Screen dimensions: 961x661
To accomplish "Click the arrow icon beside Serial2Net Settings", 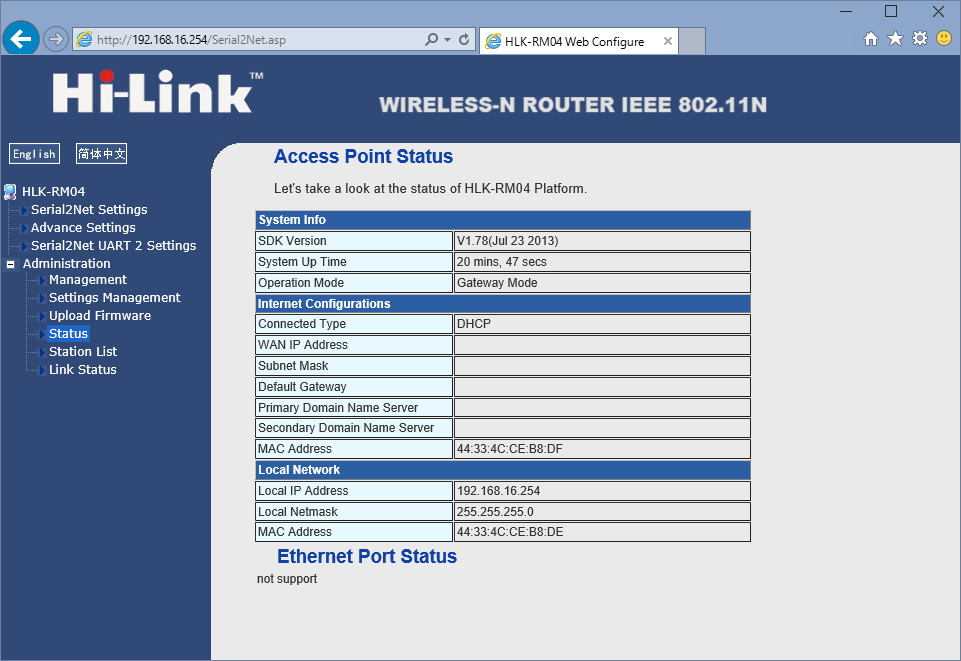I will pos(25,210).
